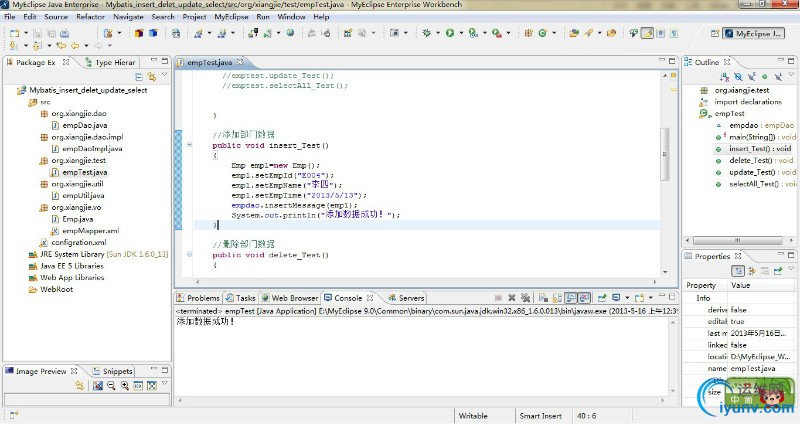Open Package Explorer view menu triangle
800x424 pixels.
(164, 76)
